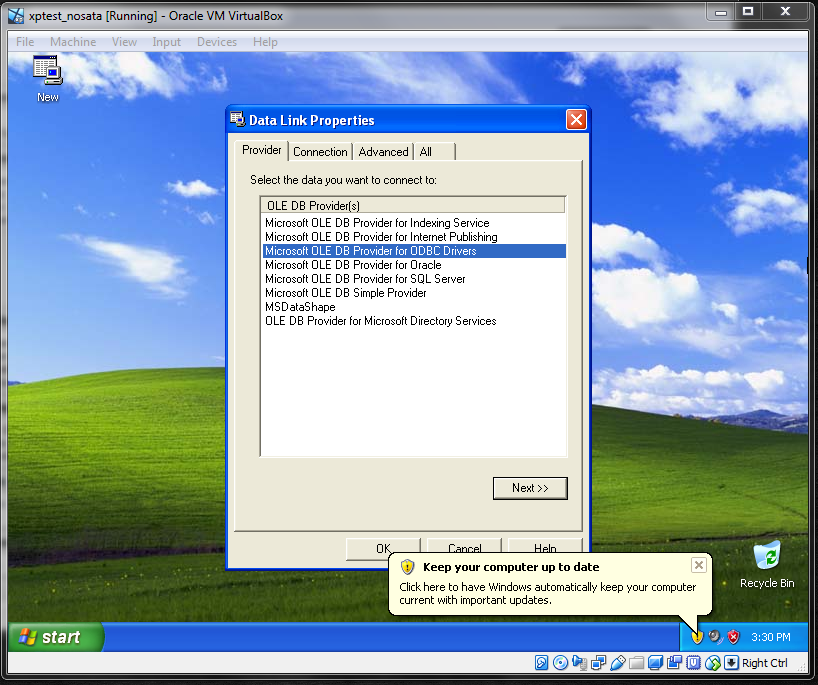Close the Data Link Properties dialog
The image size is (818, 685).
(x=576, y=119)
